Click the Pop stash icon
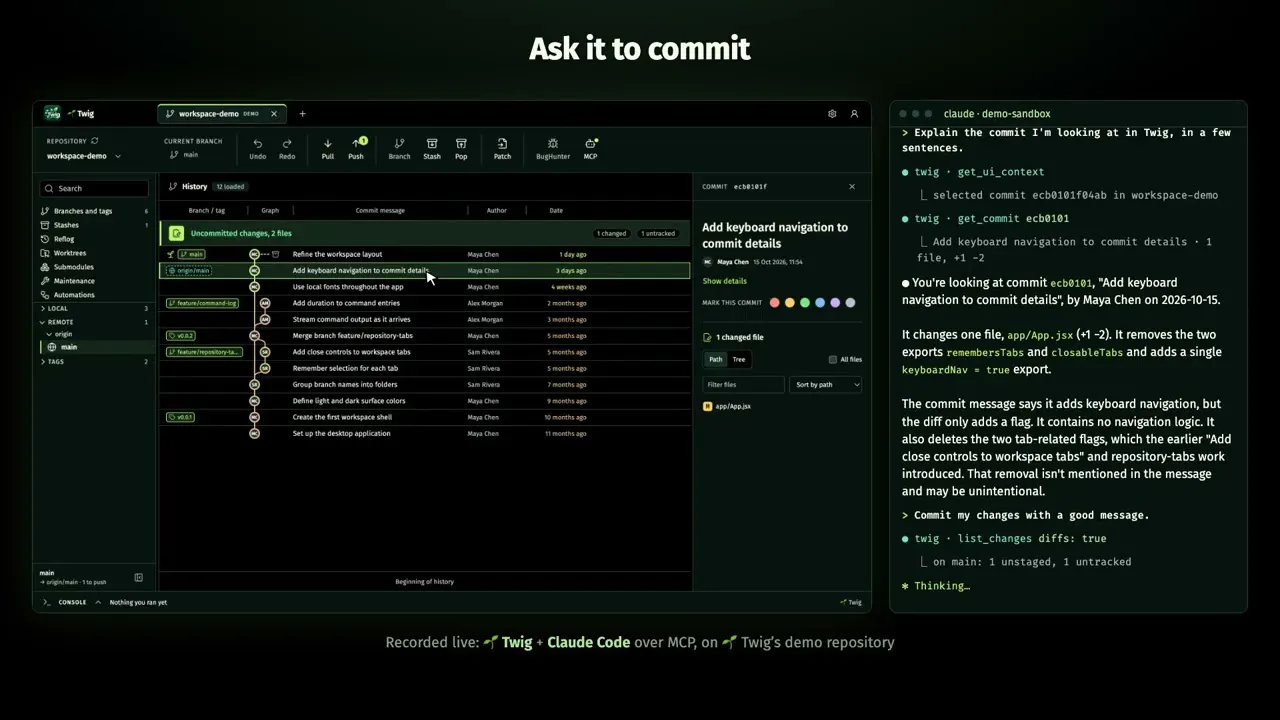 tap(461, 148)
